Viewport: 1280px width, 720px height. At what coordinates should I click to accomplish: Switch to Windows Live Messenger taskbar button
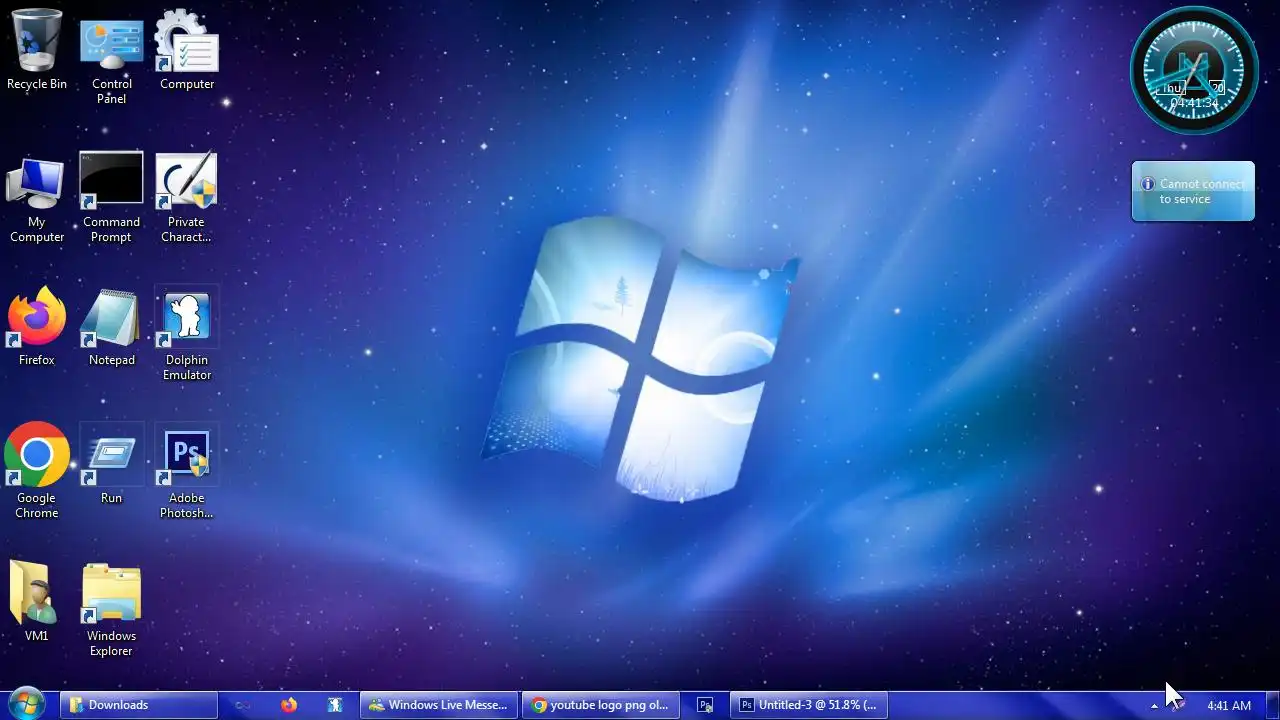(x=439, y=705)
